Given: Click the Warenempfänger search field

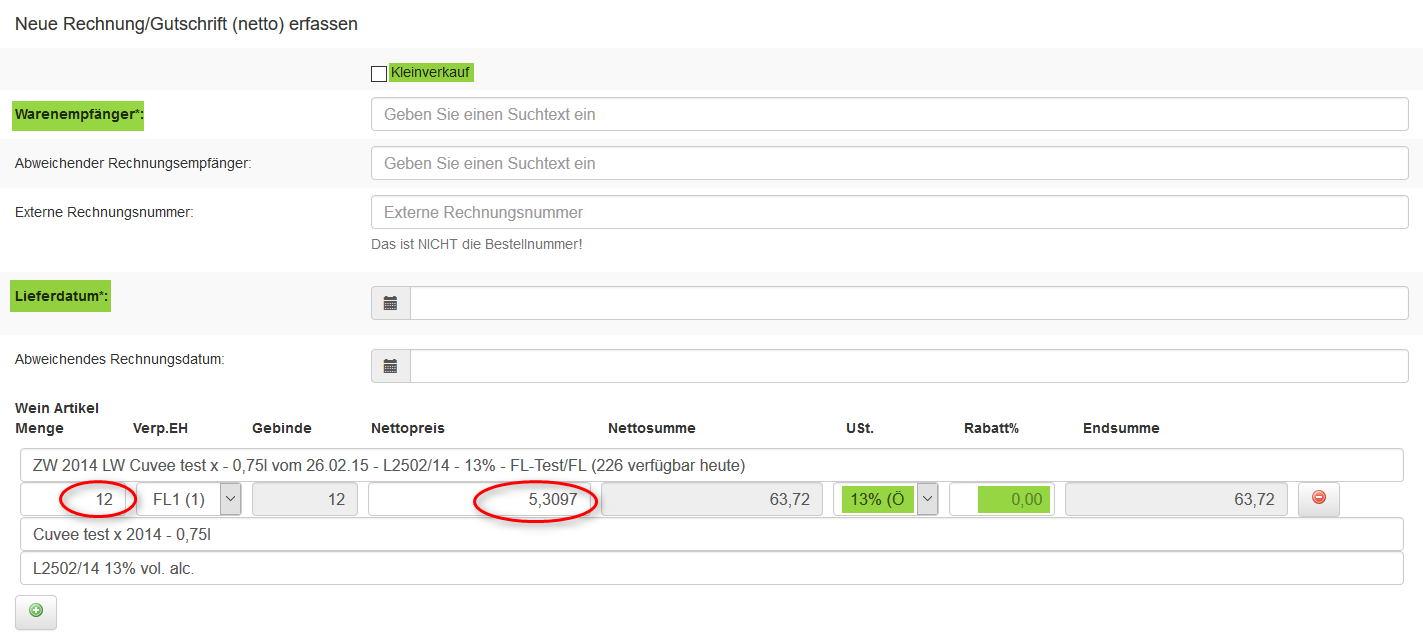Looking at the screenshot, I should (888, 114).
